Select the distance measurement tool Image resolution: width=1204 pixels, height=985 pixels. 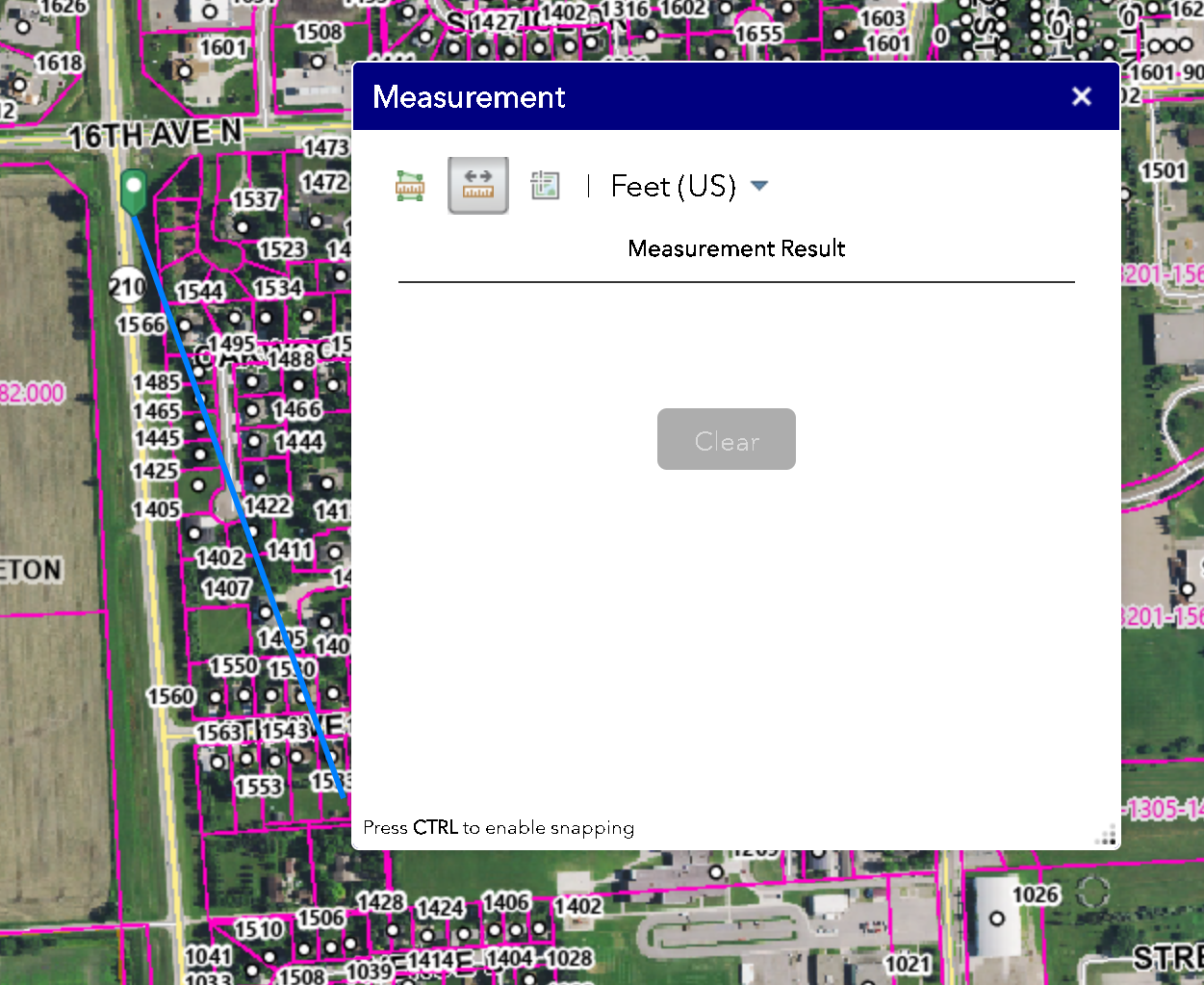[x=478, y=185]
